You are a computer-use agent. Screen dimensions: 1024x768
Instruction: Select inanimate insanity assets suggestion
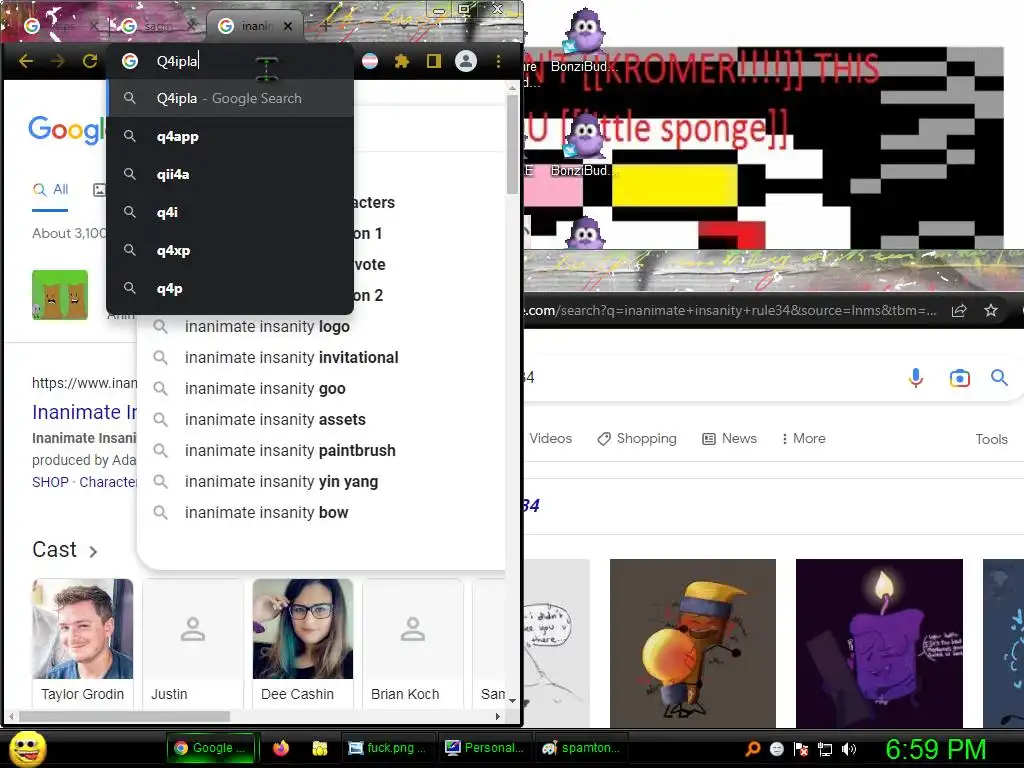321,420
